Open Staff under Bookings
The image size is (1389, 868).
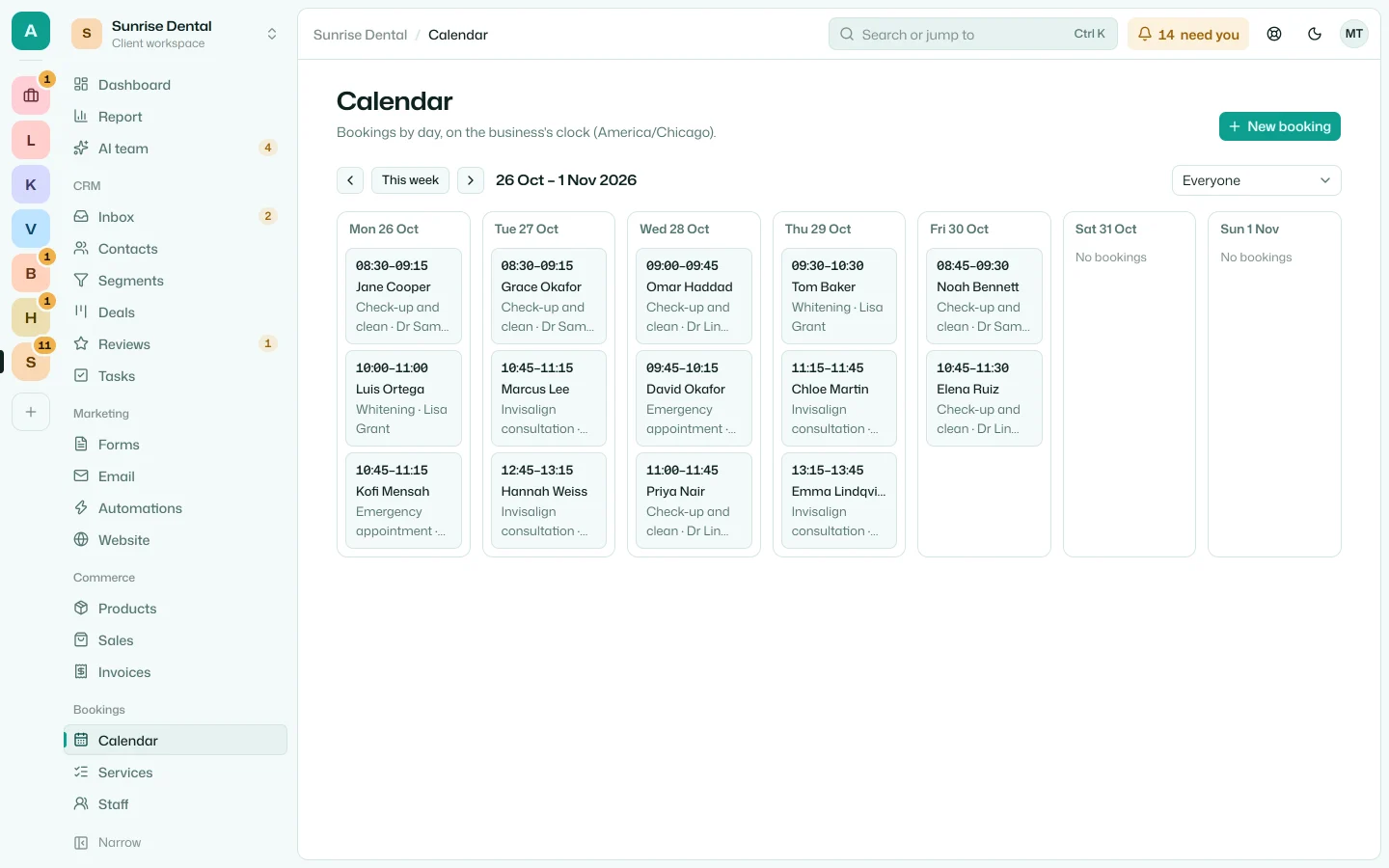click(176, 804)
